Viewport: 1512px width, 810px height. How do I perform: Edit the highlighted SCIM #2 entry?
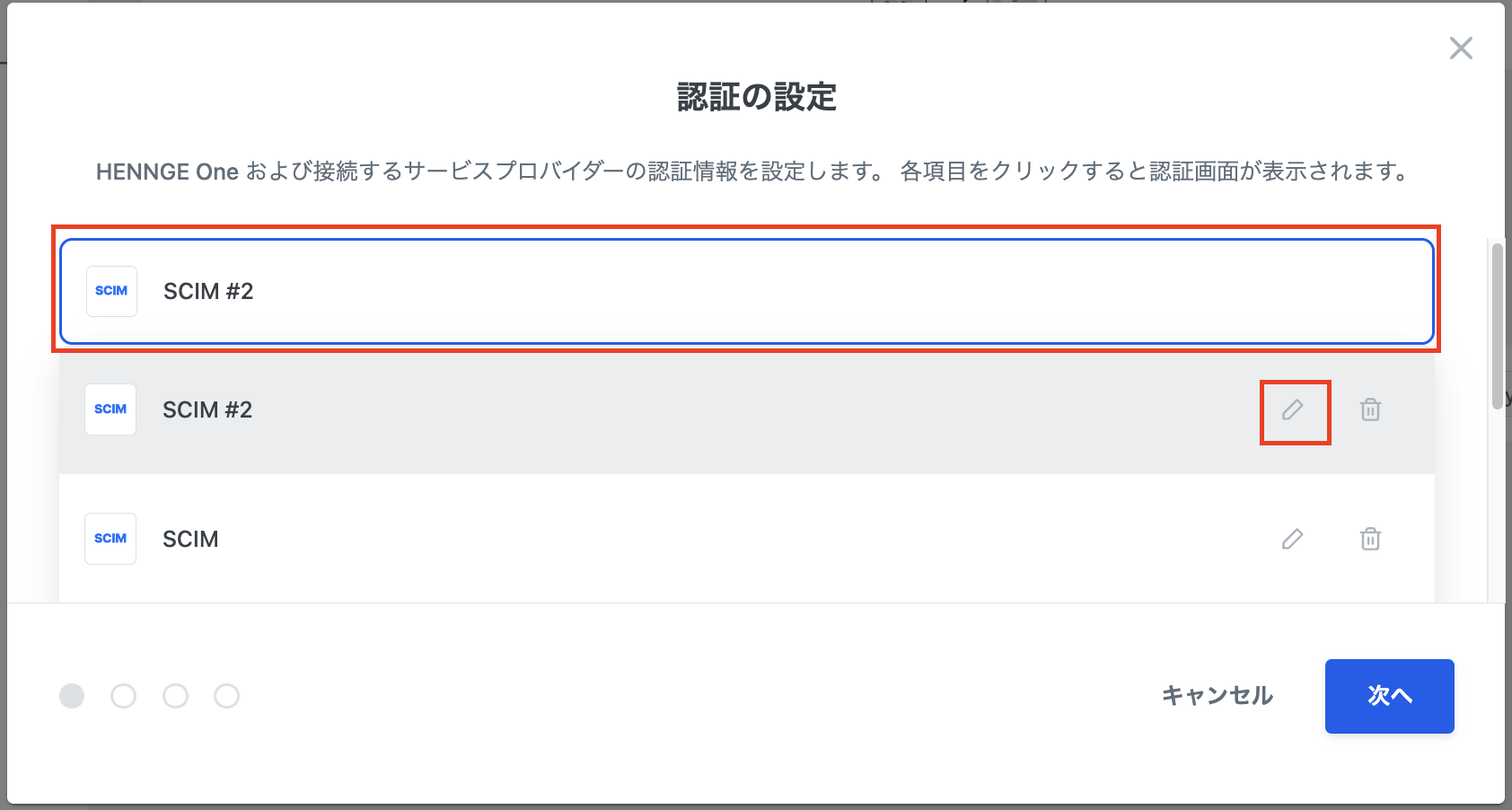(1293, 410)
